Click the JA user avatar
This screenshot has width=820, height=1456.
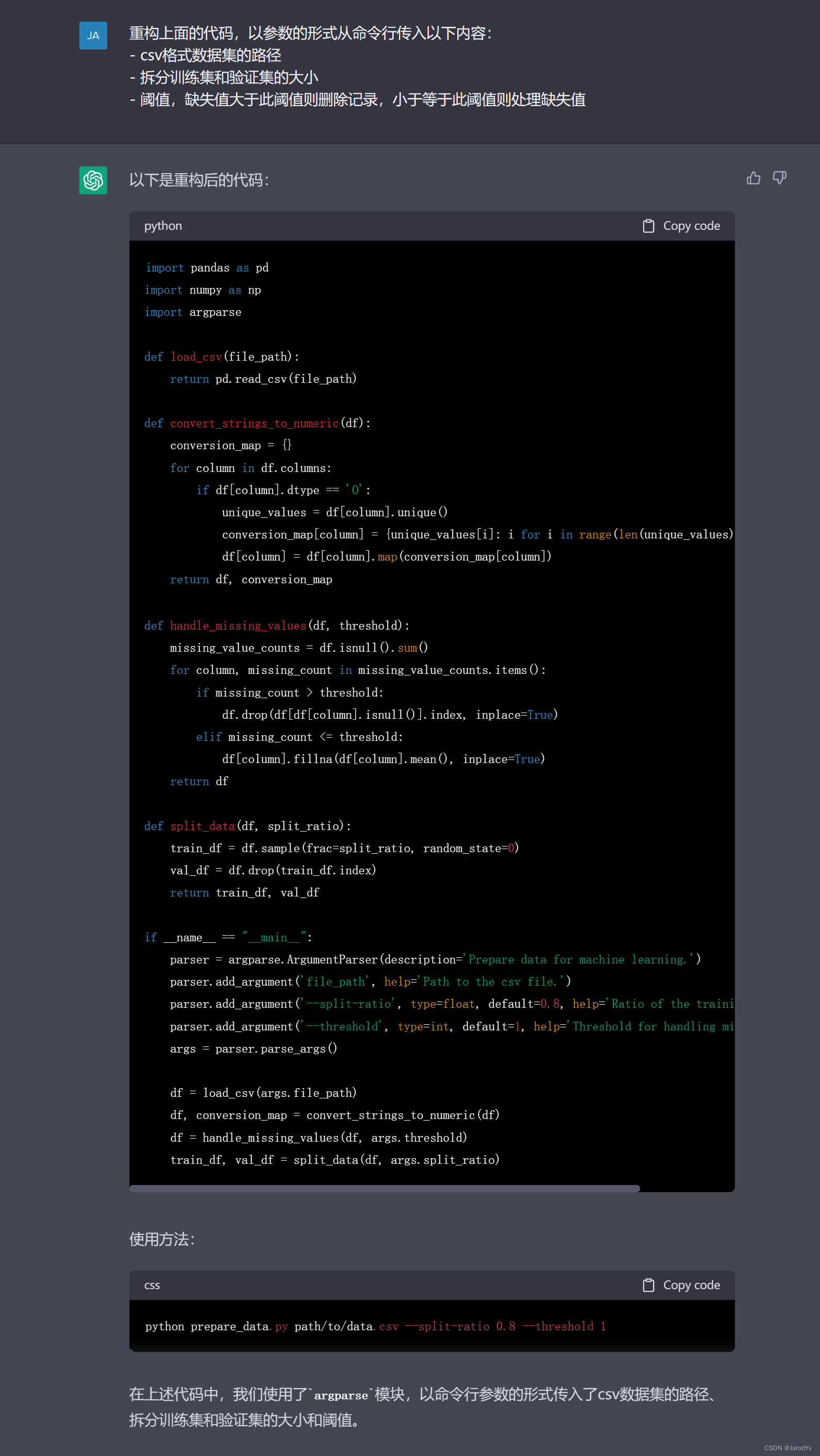93,36
